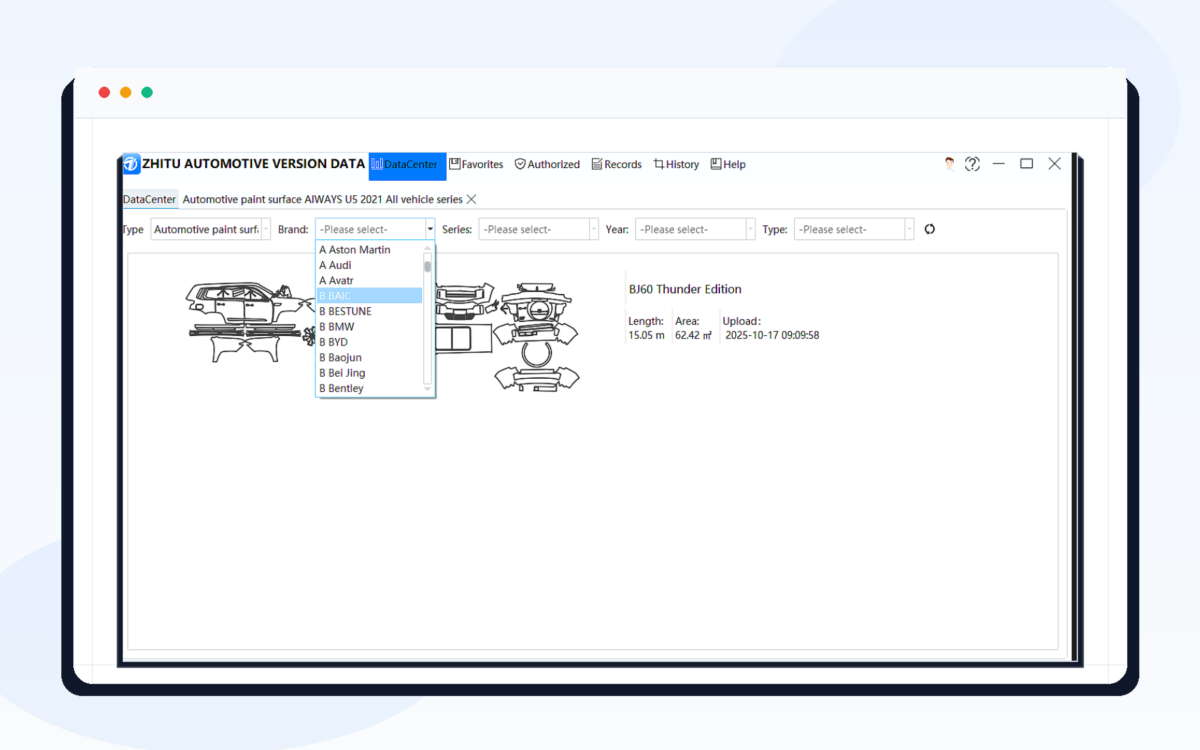Click the green macOS-style zoom dot
This screenshot has height=750, width=1200.
pos(147,92)
